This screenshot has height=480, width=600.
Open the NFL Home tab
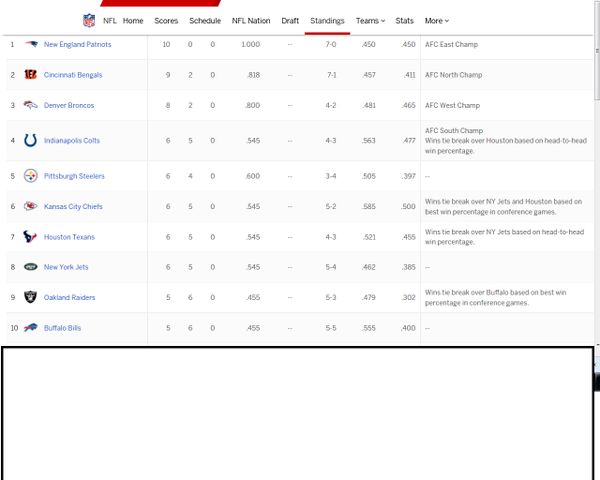pos(133,21)
